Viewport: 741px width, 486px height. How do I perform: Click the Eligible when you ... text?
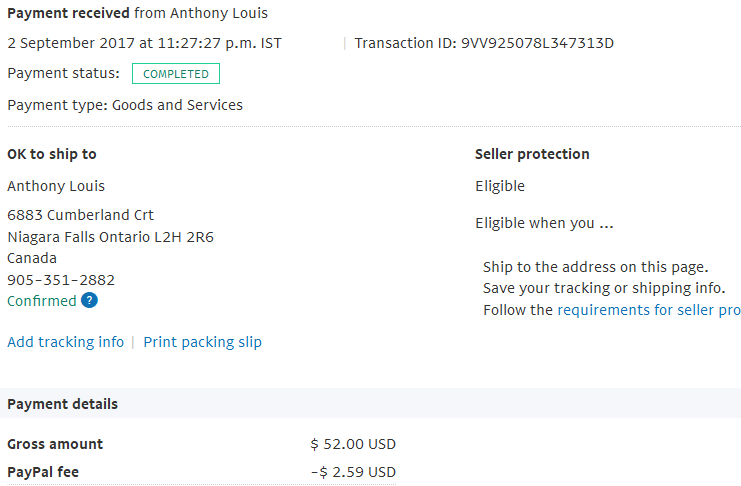(544, 223)
